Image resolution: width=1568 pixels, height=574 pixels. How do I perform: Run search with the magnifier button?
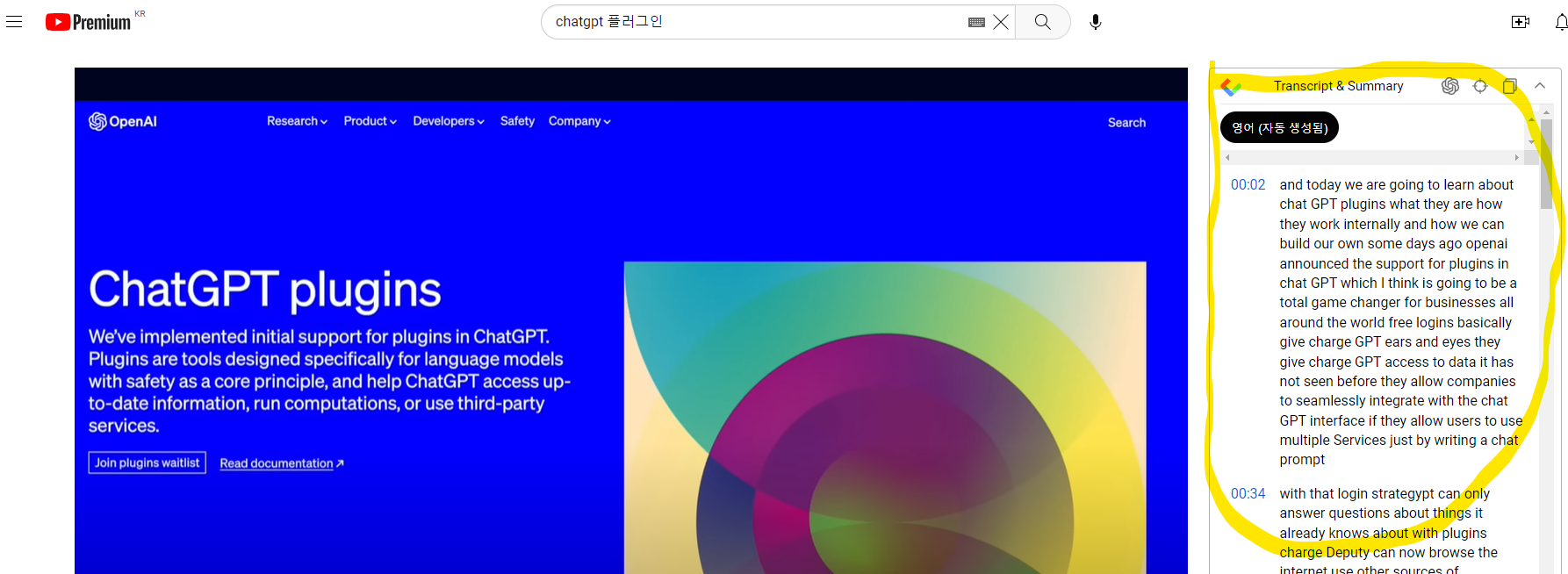click(1042, 22)
